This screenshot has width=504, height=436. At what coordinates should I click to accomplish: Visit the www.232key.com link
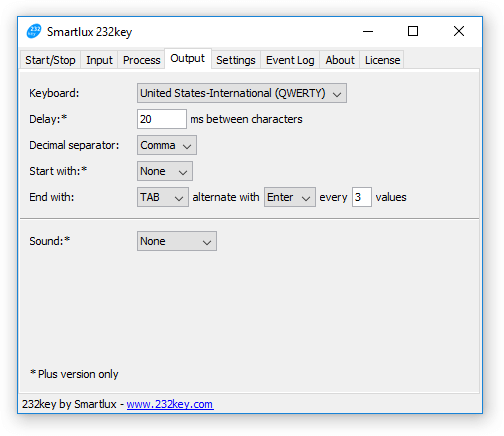click(x=170, y=404)
